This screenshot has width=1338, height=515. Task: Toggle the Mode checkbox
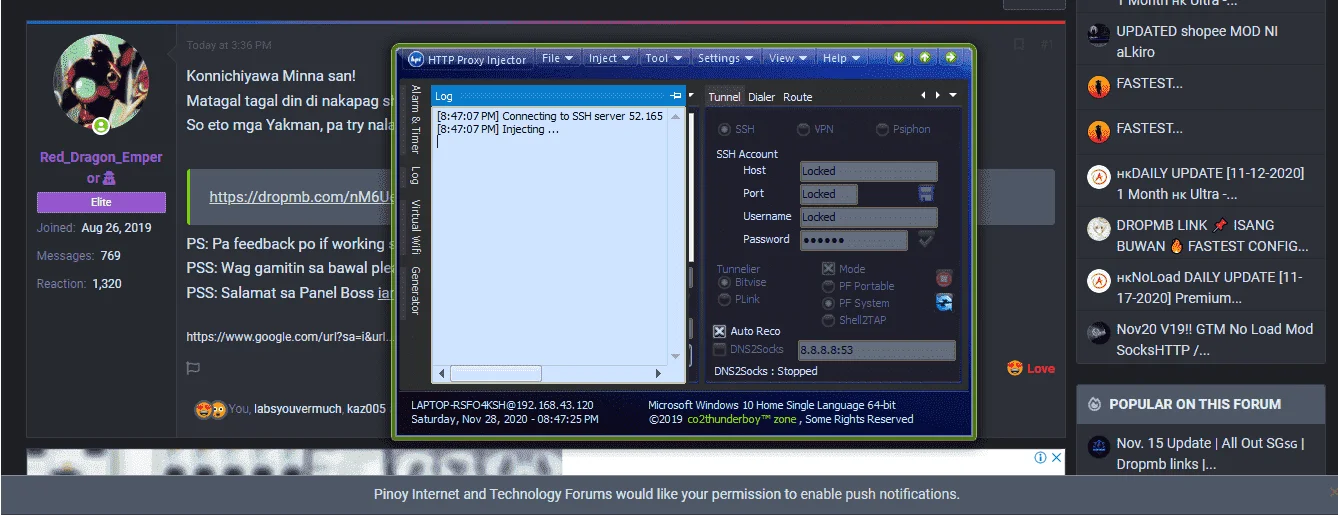tap(828, 269)
